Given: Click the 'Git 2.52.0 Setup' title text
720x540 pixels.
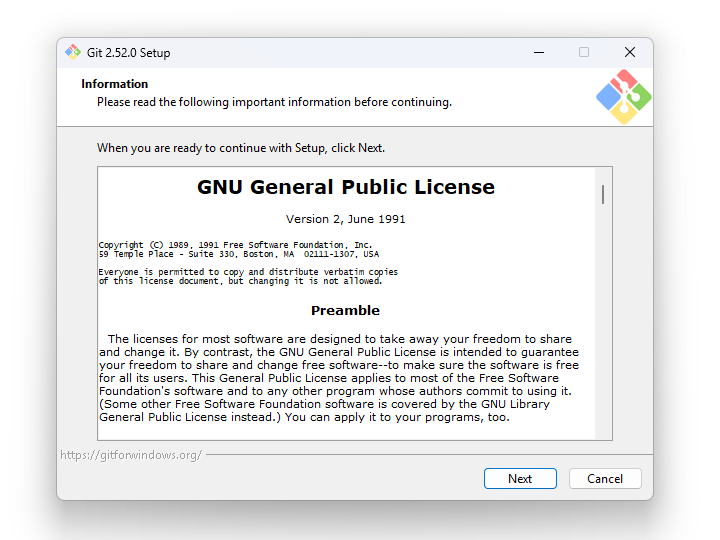Looking at the screenshot, I should pyautogui.click(x=128, y=53).
